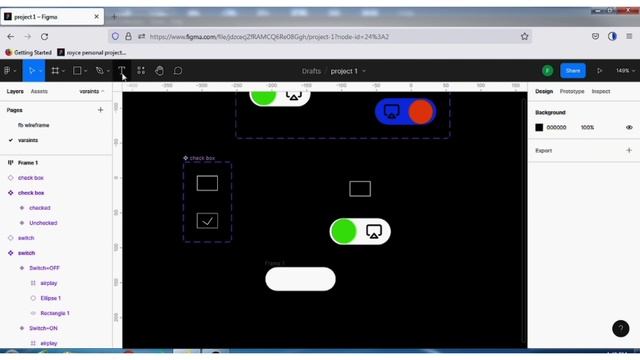Add a new page with plus icon

[x=100, y=110]
